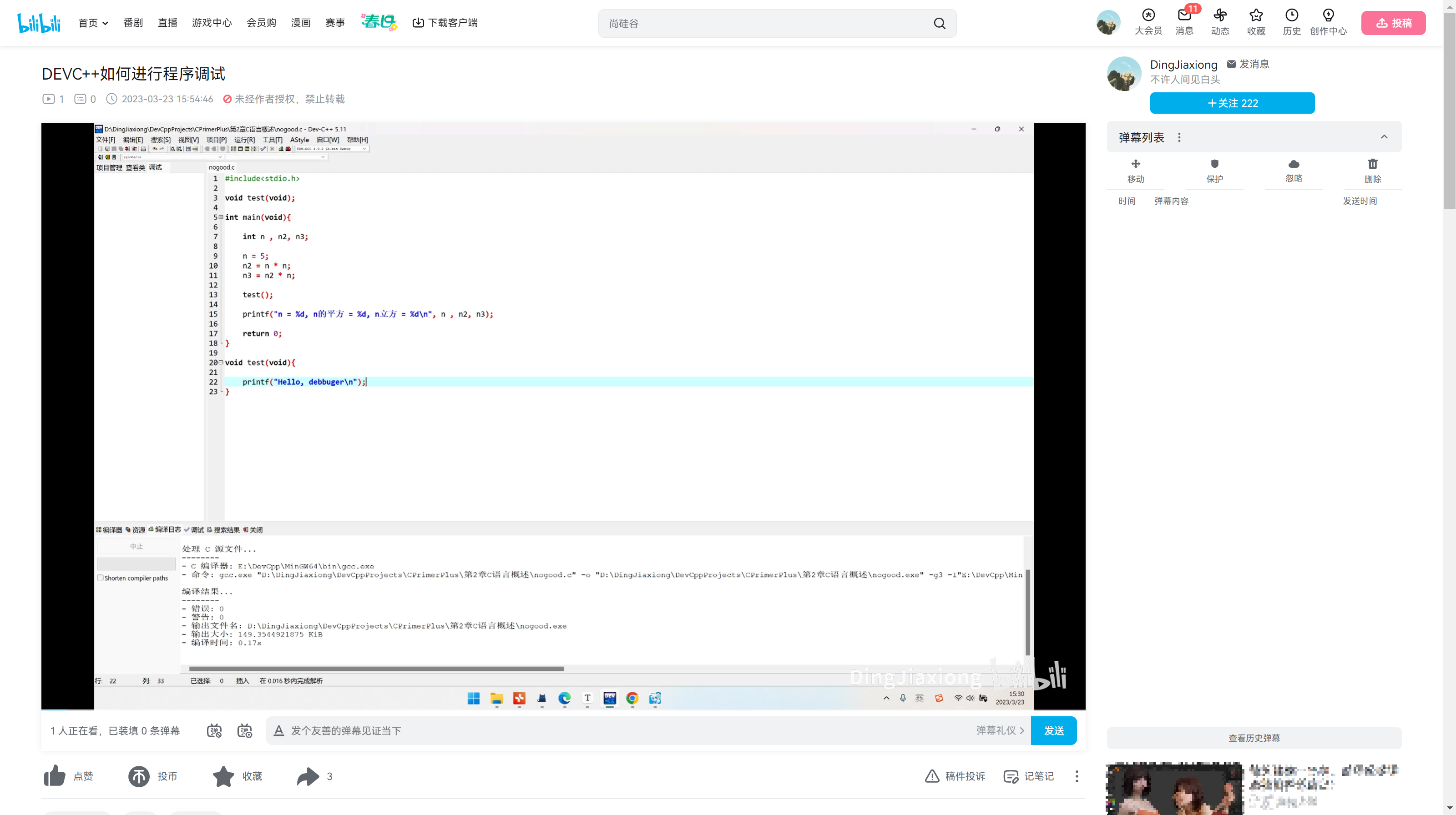Open danmaku text style options
This screenshot has height=815, width=1456.
pos(278,731)
